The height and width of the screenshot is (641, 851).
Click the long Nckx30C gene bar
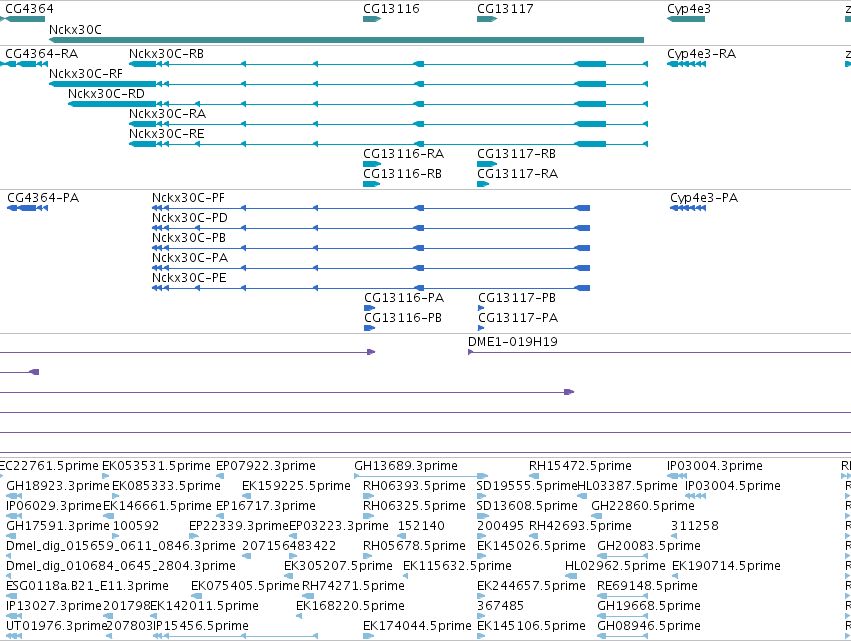tap(346, 40)
